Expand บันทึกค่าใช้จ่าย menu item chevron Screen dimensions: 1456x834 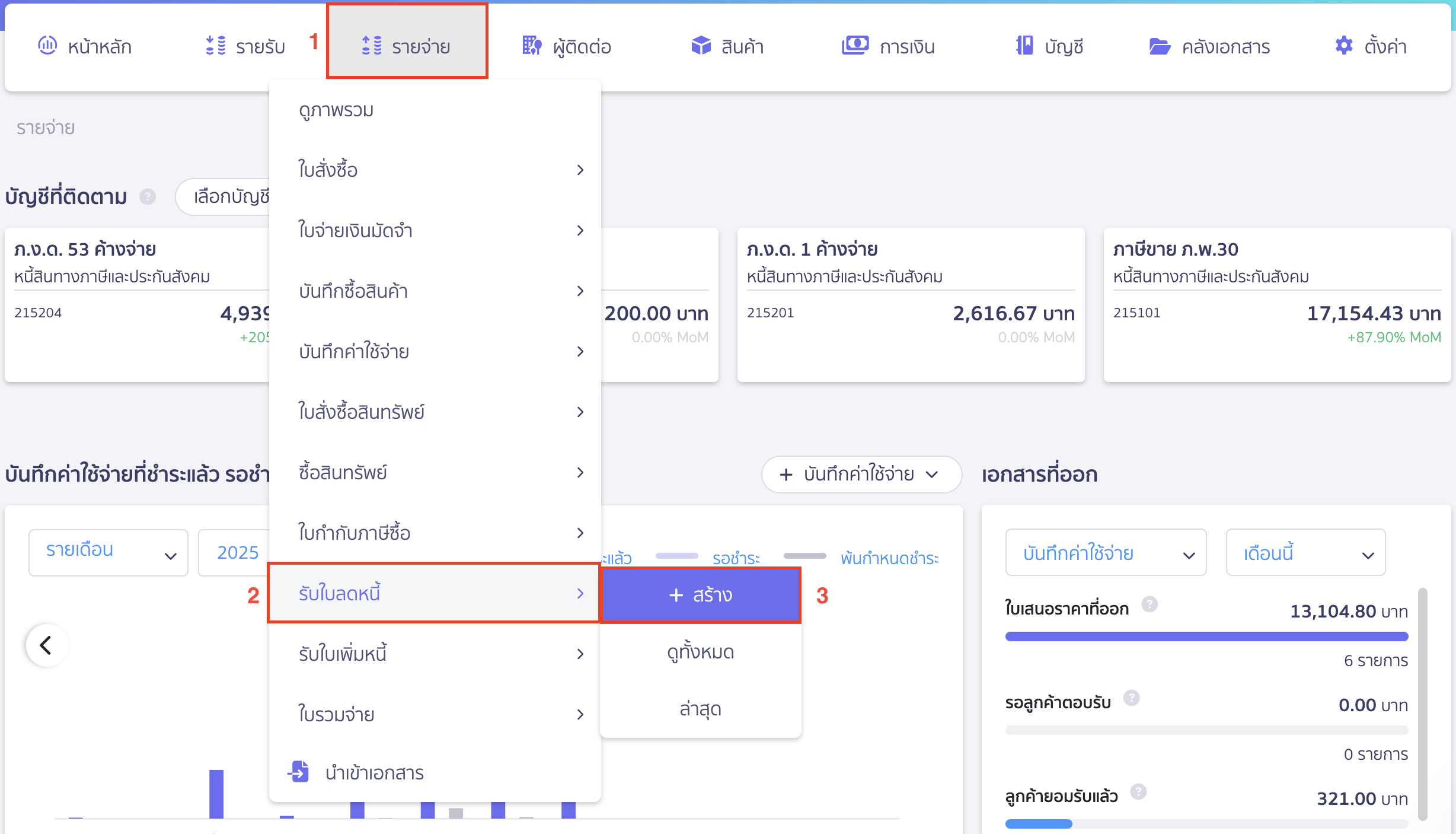pyautogui.click(x=580, y=352)
